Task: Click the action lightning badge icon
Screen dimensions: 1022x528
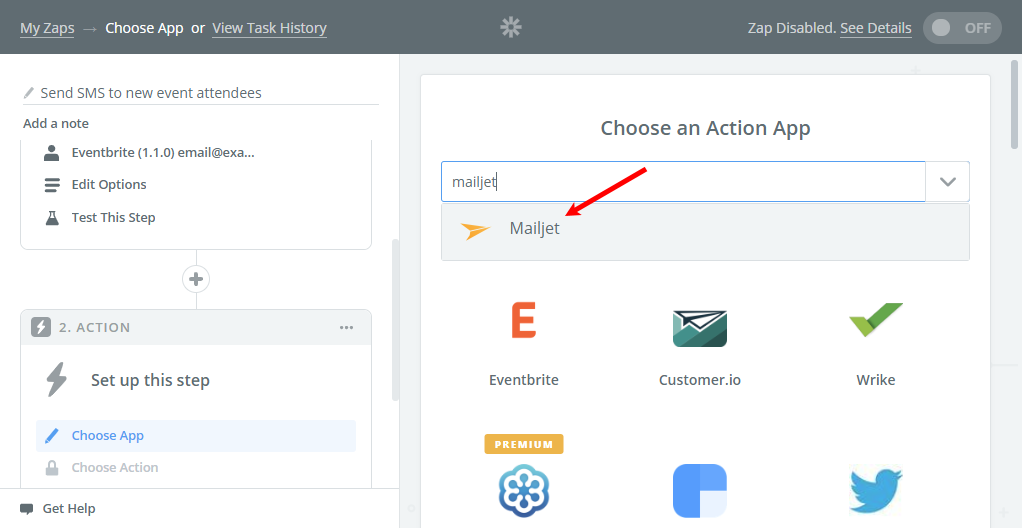Action: point(40,327)
